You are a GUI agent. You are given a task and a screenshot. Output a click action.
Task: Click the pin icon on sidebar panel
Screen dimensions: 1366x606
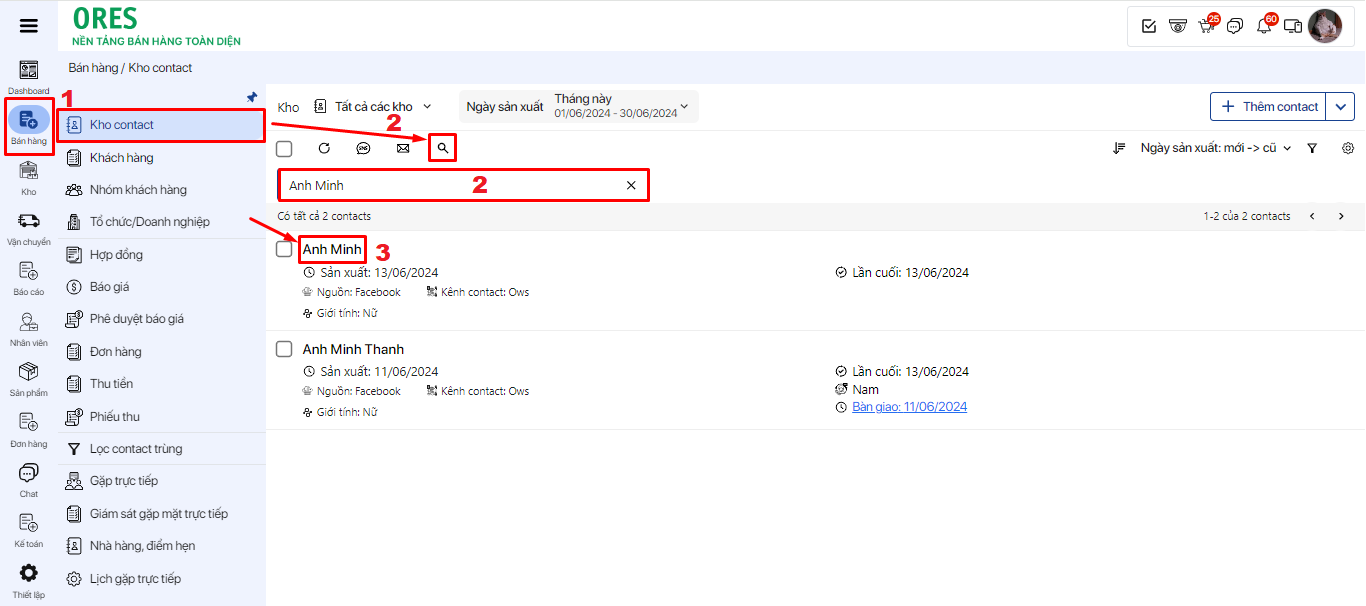coord(252,97)
